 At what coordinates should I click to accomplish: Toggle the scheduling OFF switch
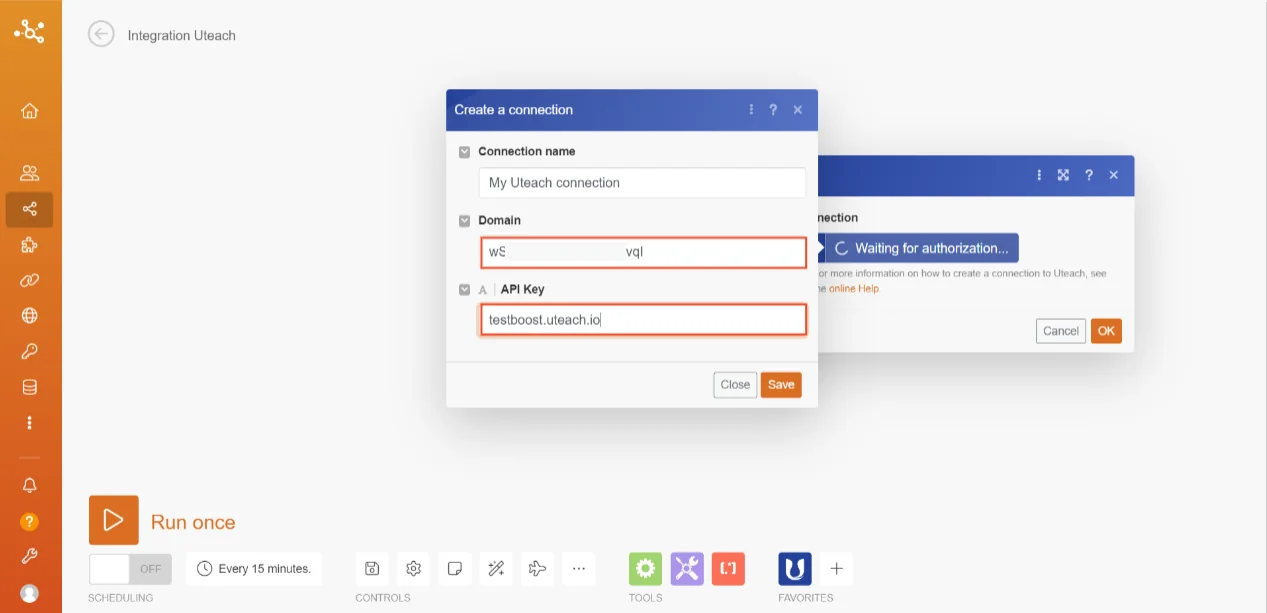pos(130,569)
